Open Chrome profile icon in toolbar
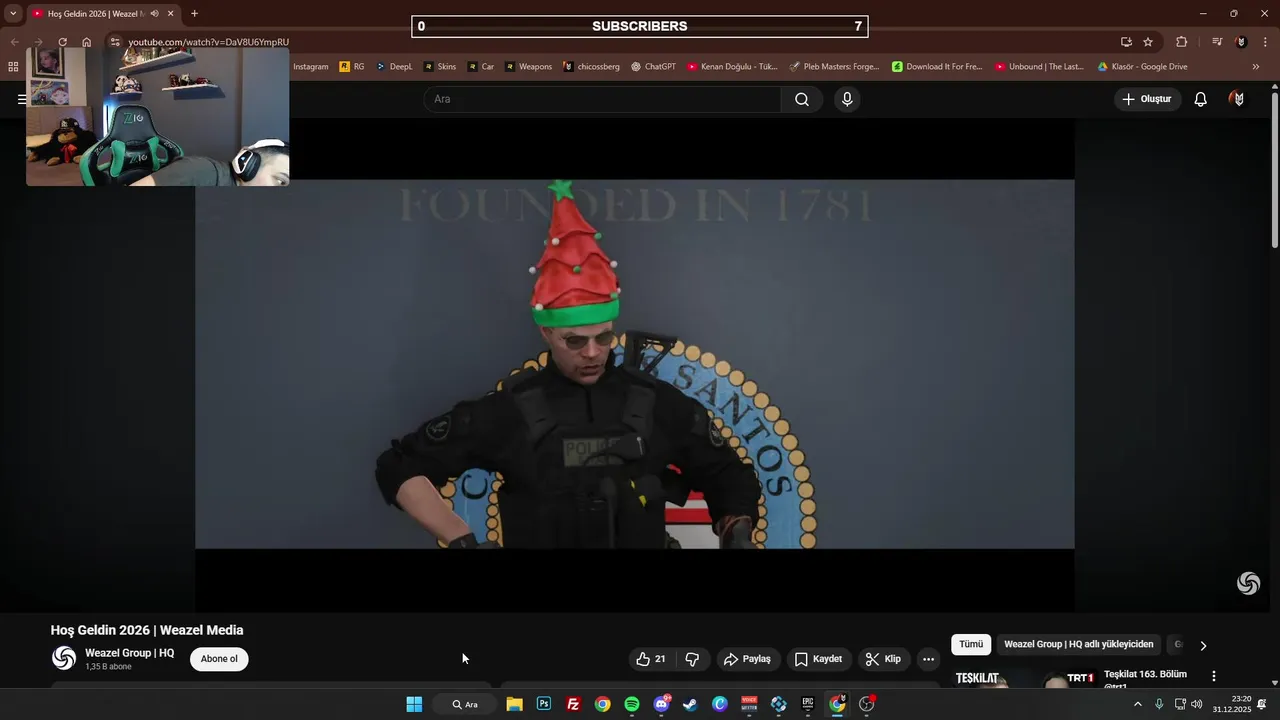Viewport: 1280px width, 720px height. [1241, 42]
